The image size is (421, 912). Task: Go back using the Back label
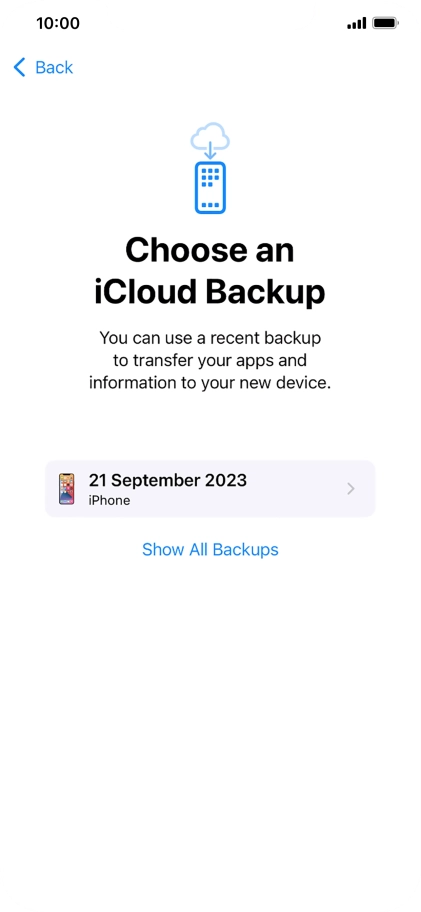pyautogui.click(x=54, y=67)
